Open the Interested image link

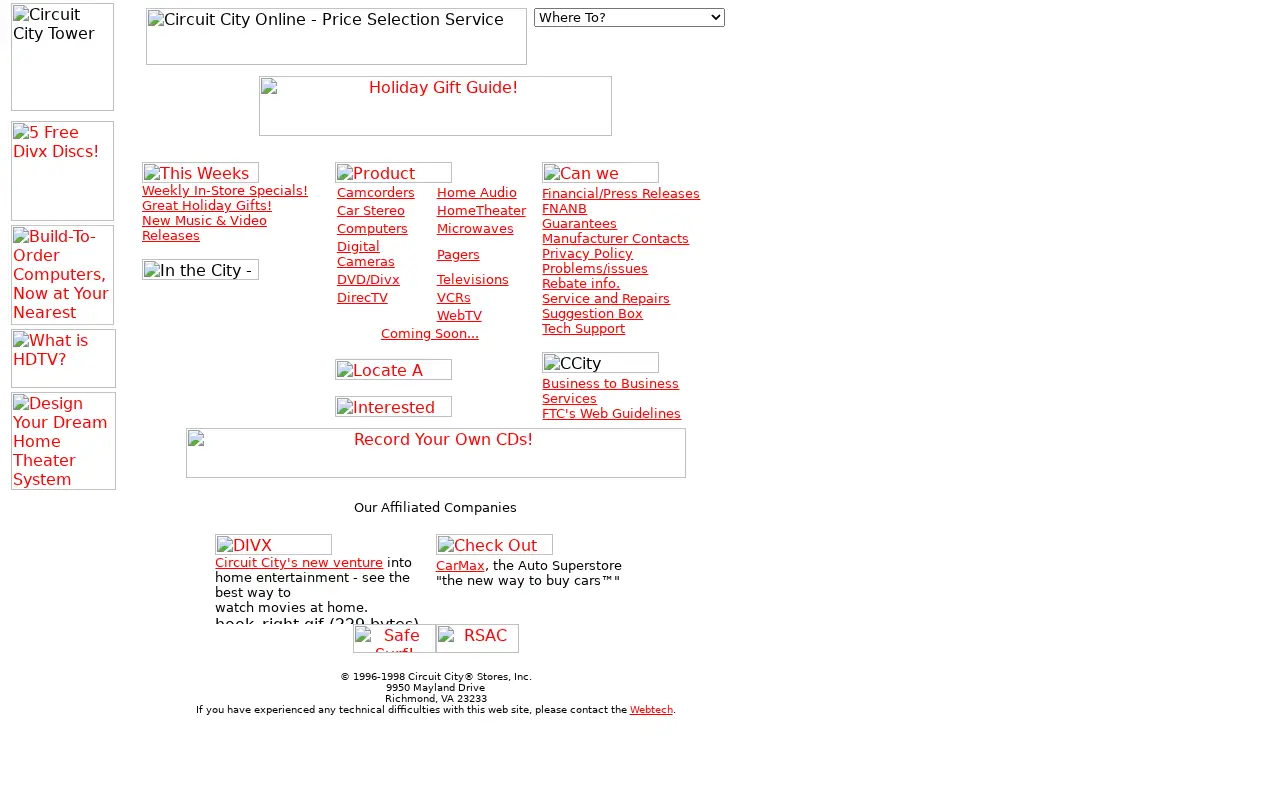click(x=393, y=407)
